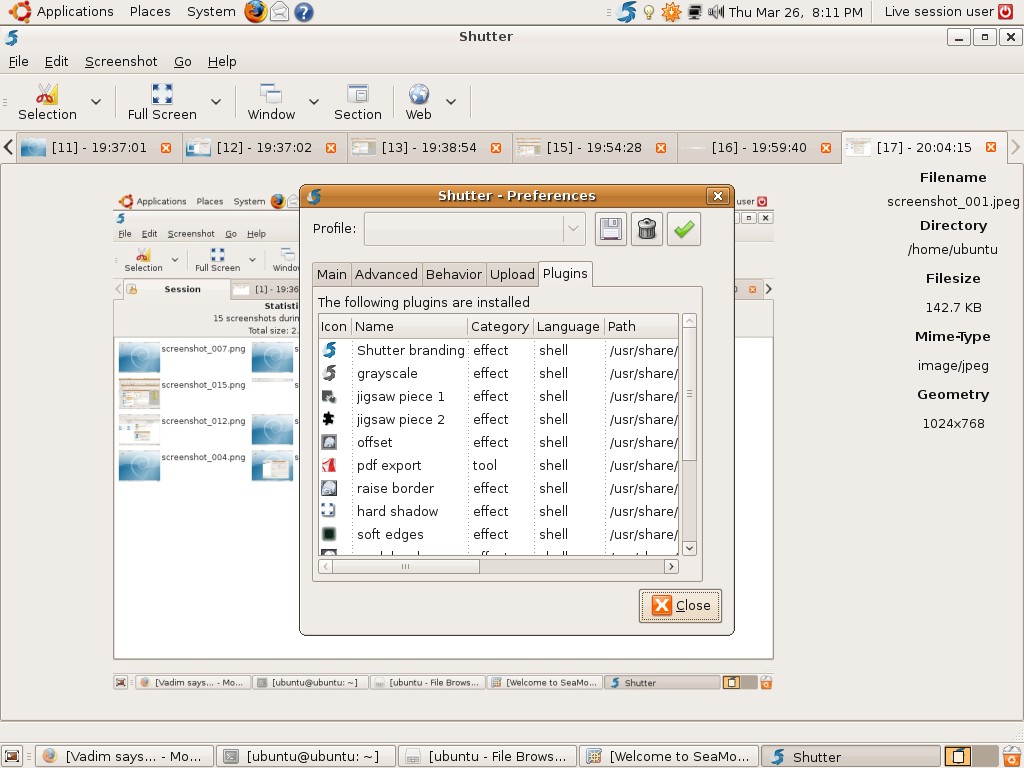Click the Live session user power button
This screenshot has width=1024, height=768.
pos(1006,12)
